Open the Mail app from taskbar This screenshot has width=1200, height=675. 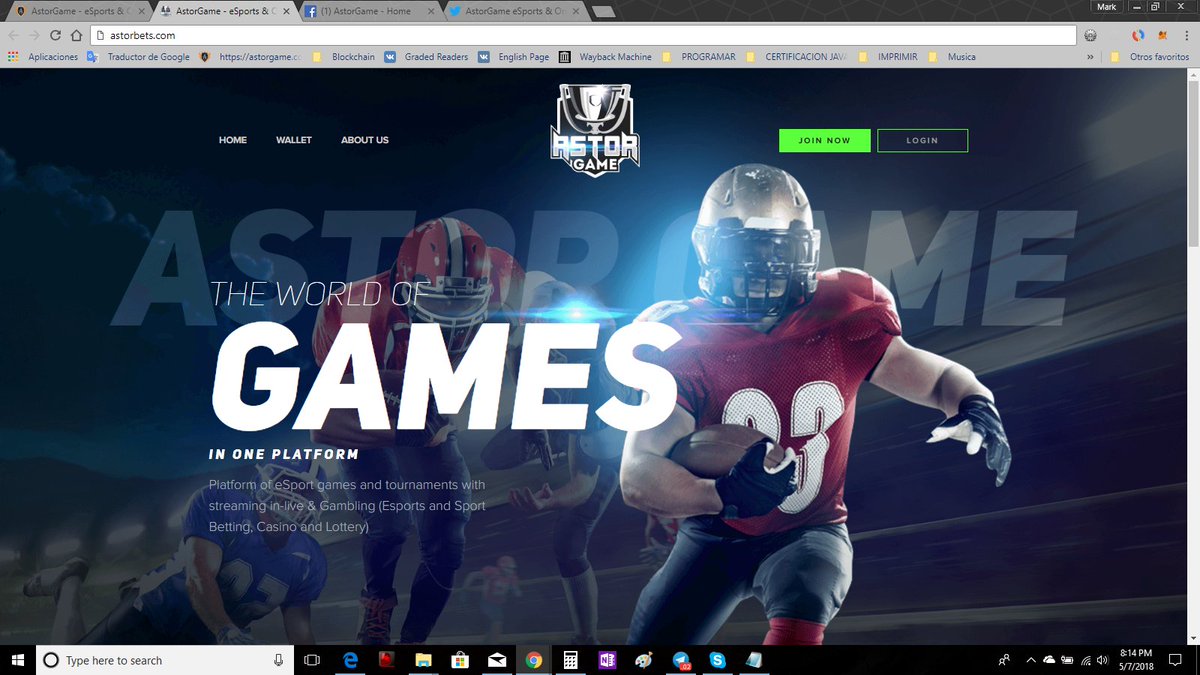coord(497,660)
